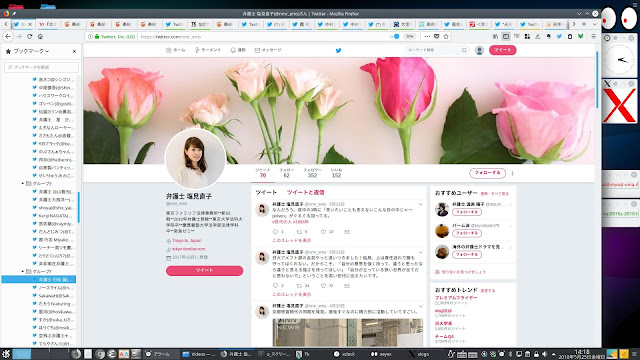Click the green padlock site security icon

97,36
